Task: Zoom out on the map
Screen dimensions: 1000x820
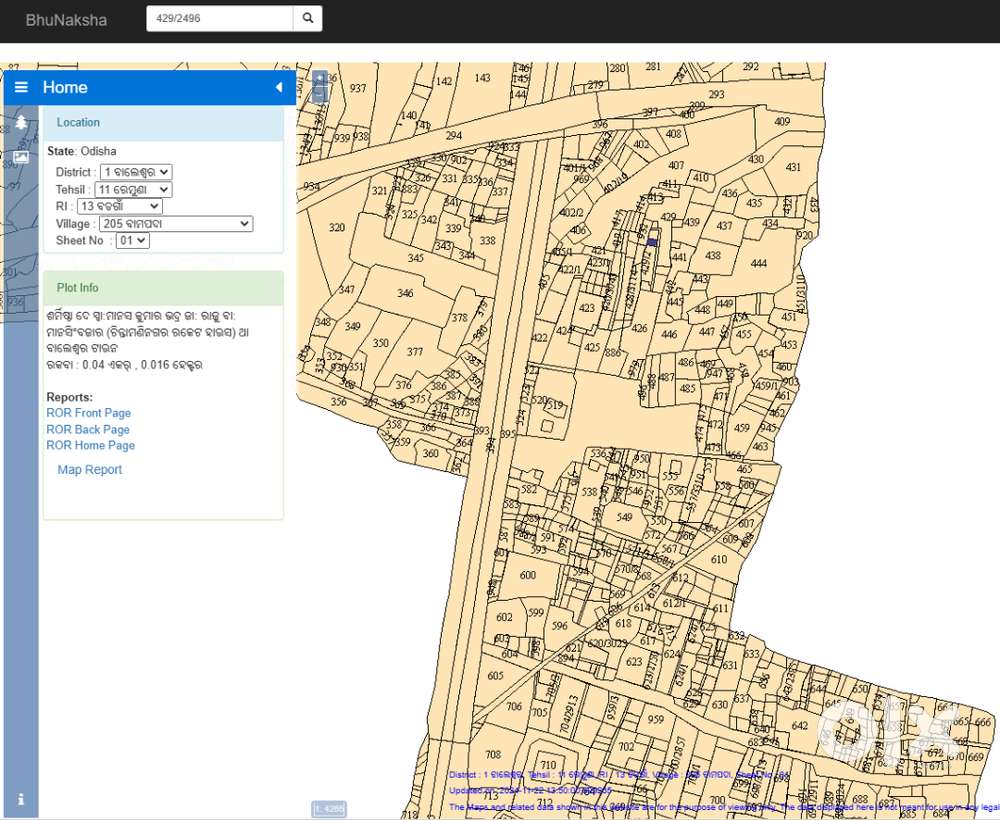Action: click(x=320, y=95)
